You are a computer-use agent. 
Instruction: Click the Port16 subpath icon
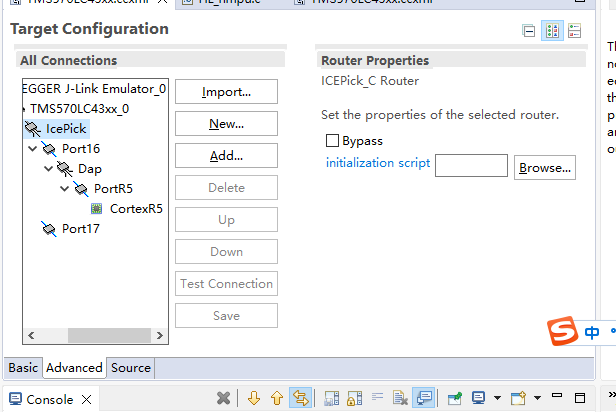point(49,149)
